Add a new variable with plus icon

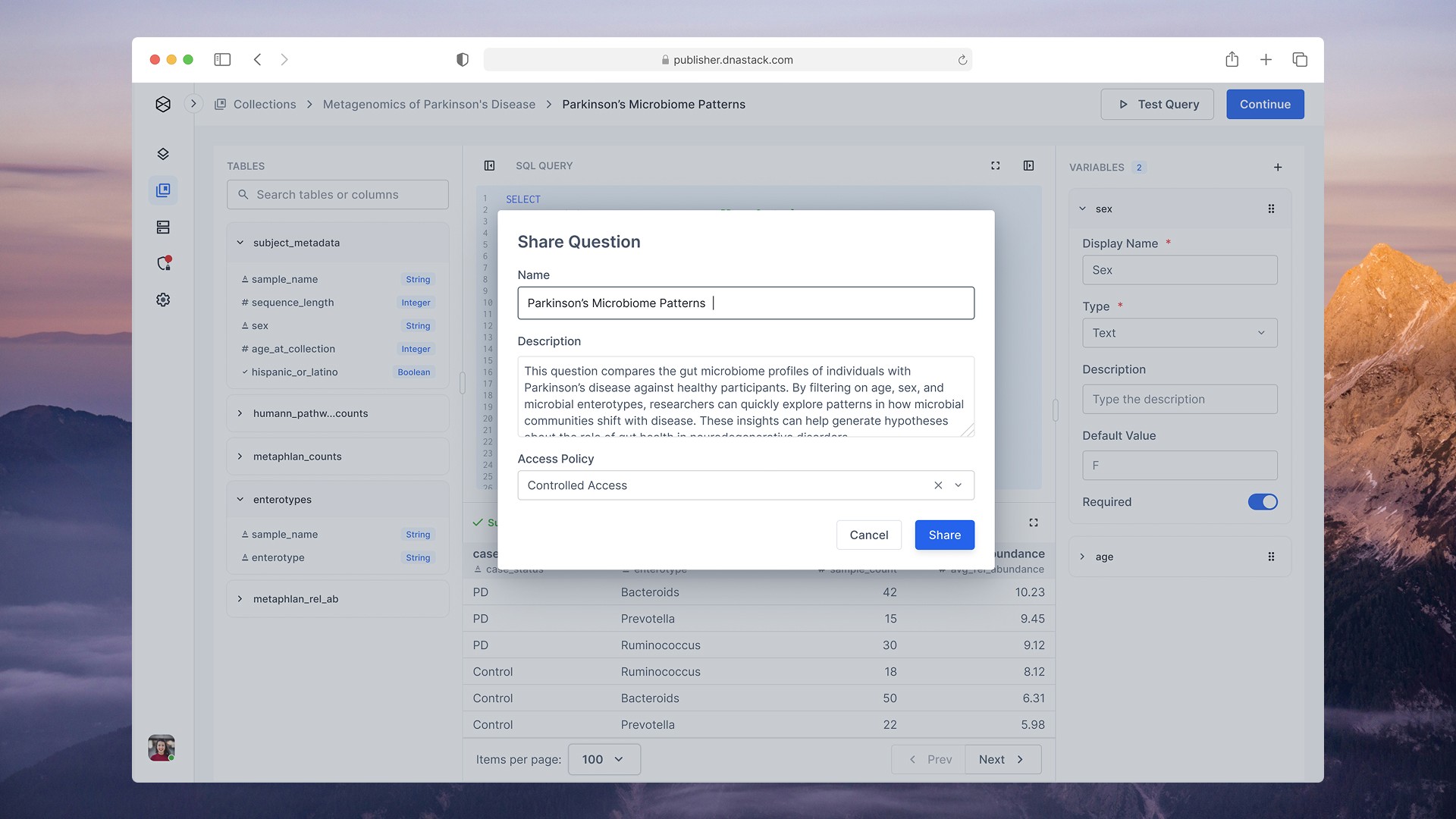point(1278,167)
